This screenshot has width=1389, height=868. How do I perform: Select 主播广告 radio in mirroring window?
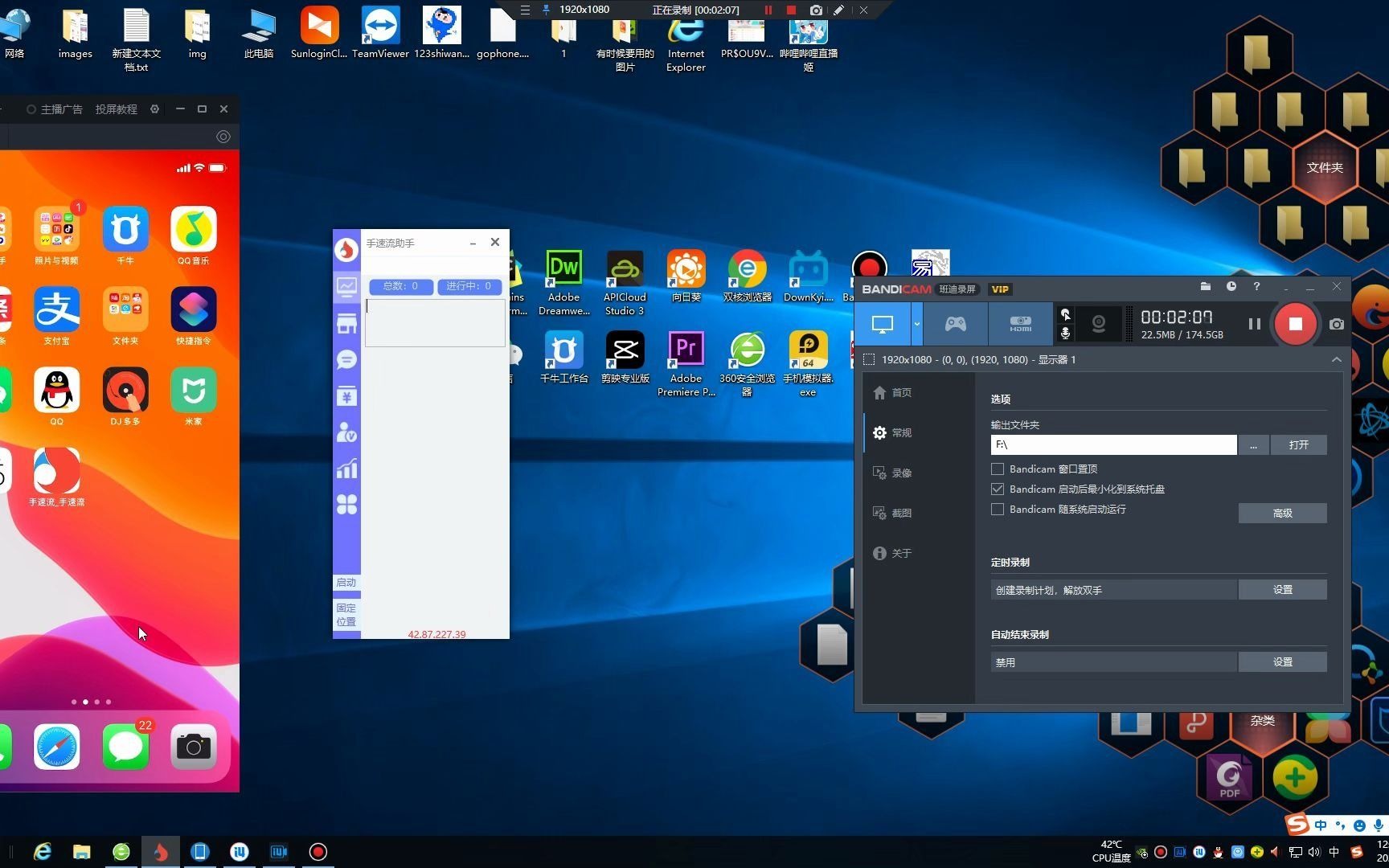coord(31,109)
